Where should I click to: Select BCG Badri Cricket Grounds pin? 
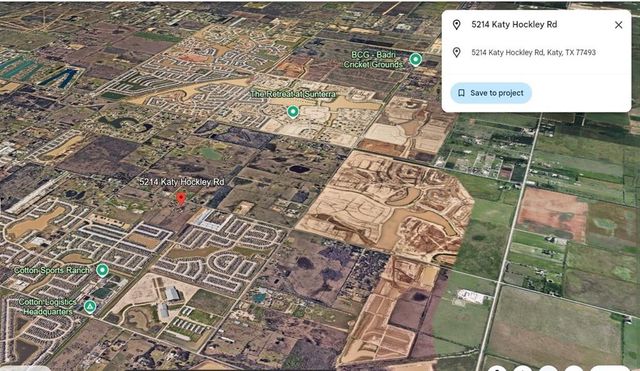[416, 60]
